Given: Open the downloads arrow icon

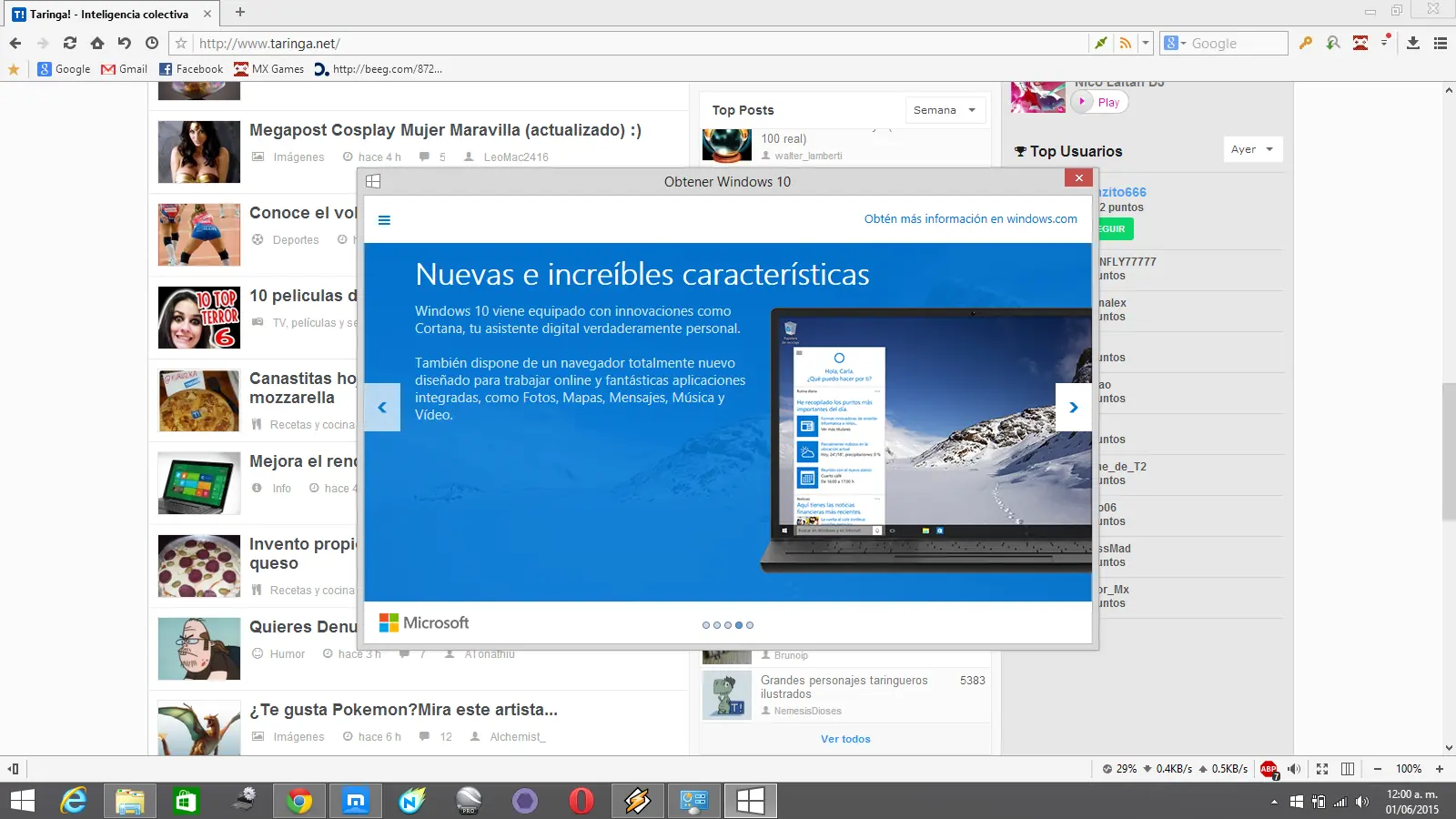Looking at the screenshot, I should click(1413, 43).
